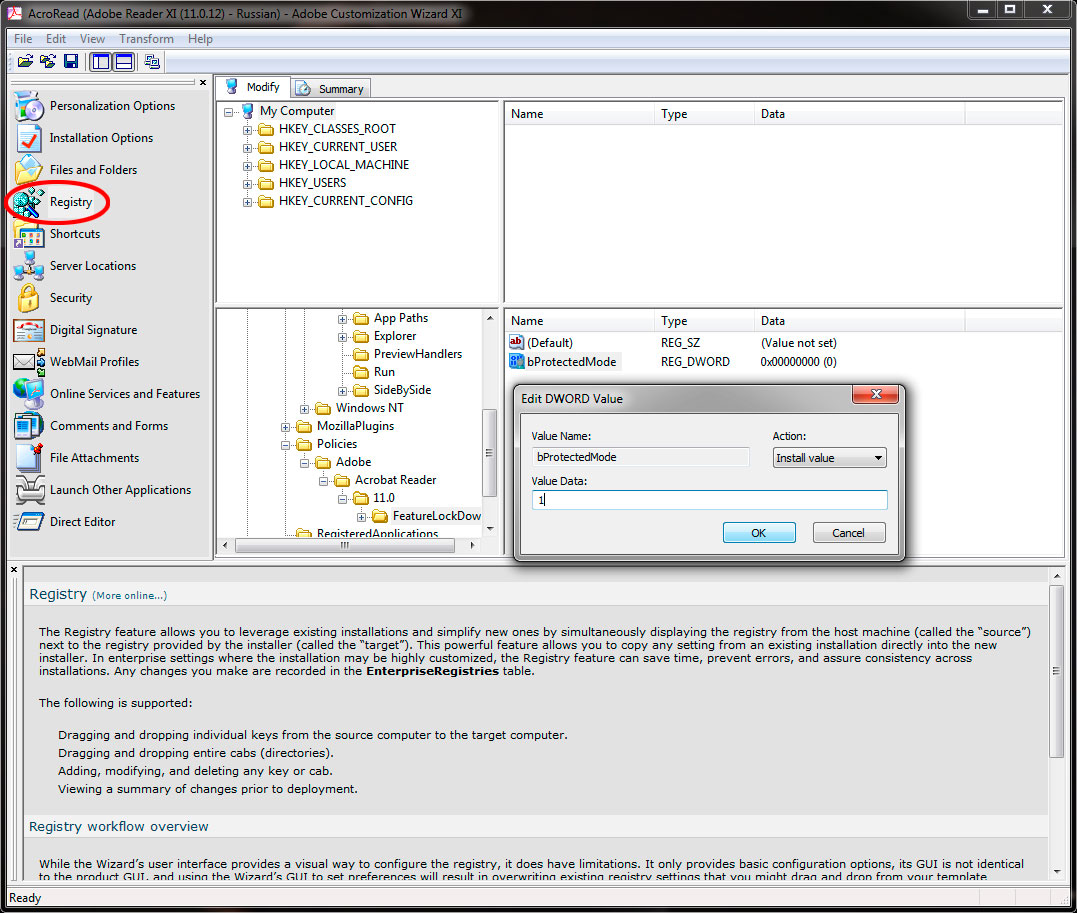Open the Direct Editor sidebar icon
1077x913 pixels.
(29, 522)
